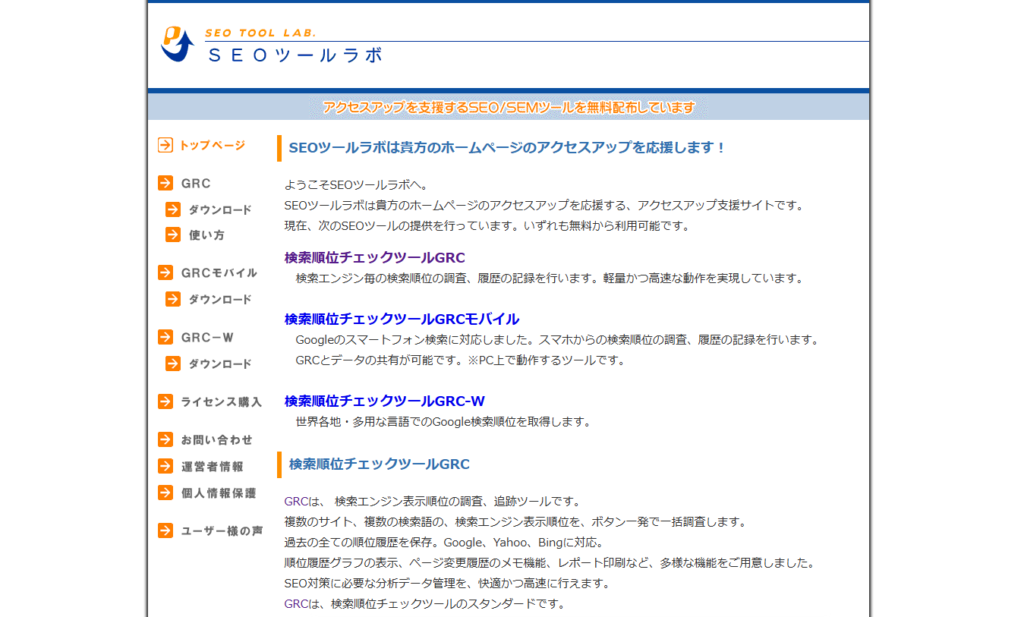Image resolution: width=1024 pixels, height=617 pixels.
Task: Click section heading 検索順位チェックツールGRC with orange bar
Action: (x=379, y=464)
